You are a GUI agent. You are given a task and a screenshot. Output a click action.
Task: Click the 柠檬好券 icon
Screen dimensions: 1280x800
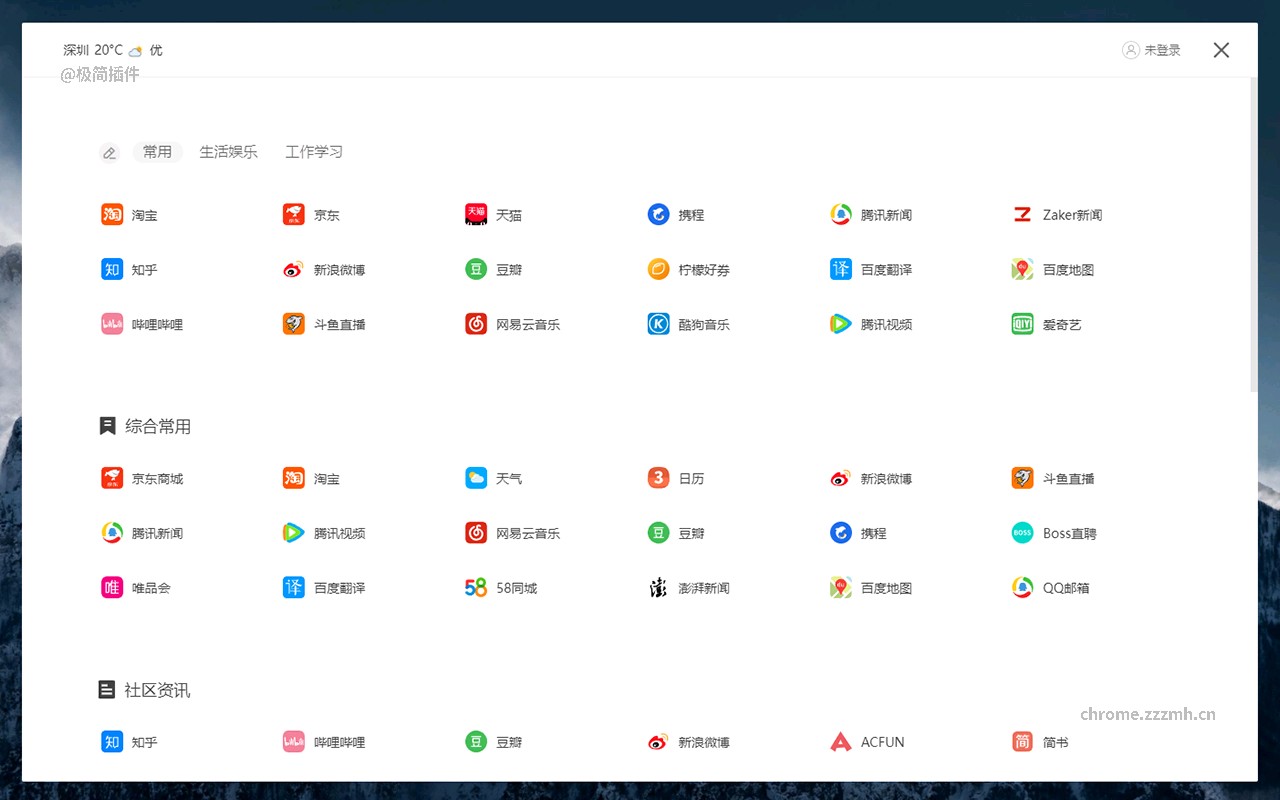[658, 269]
